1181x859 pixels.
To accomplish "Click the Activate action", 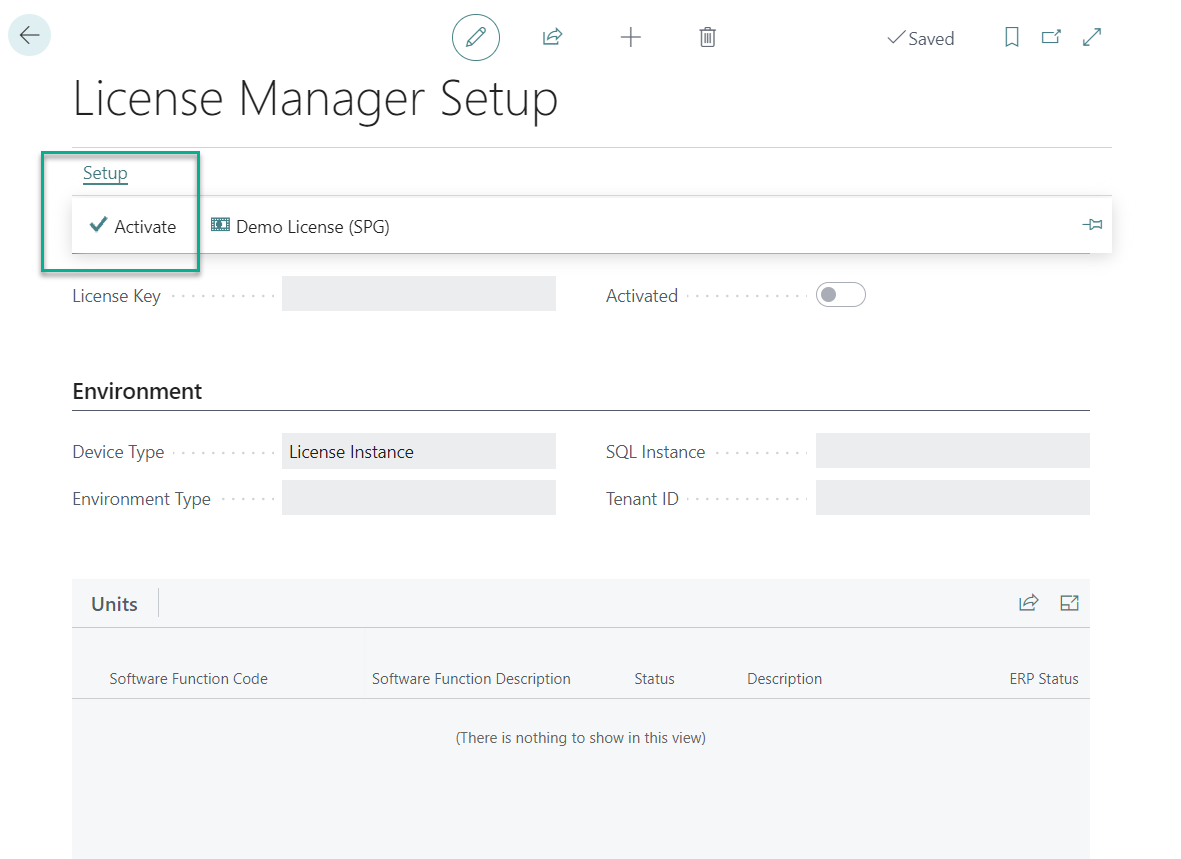I will [133, 227].
